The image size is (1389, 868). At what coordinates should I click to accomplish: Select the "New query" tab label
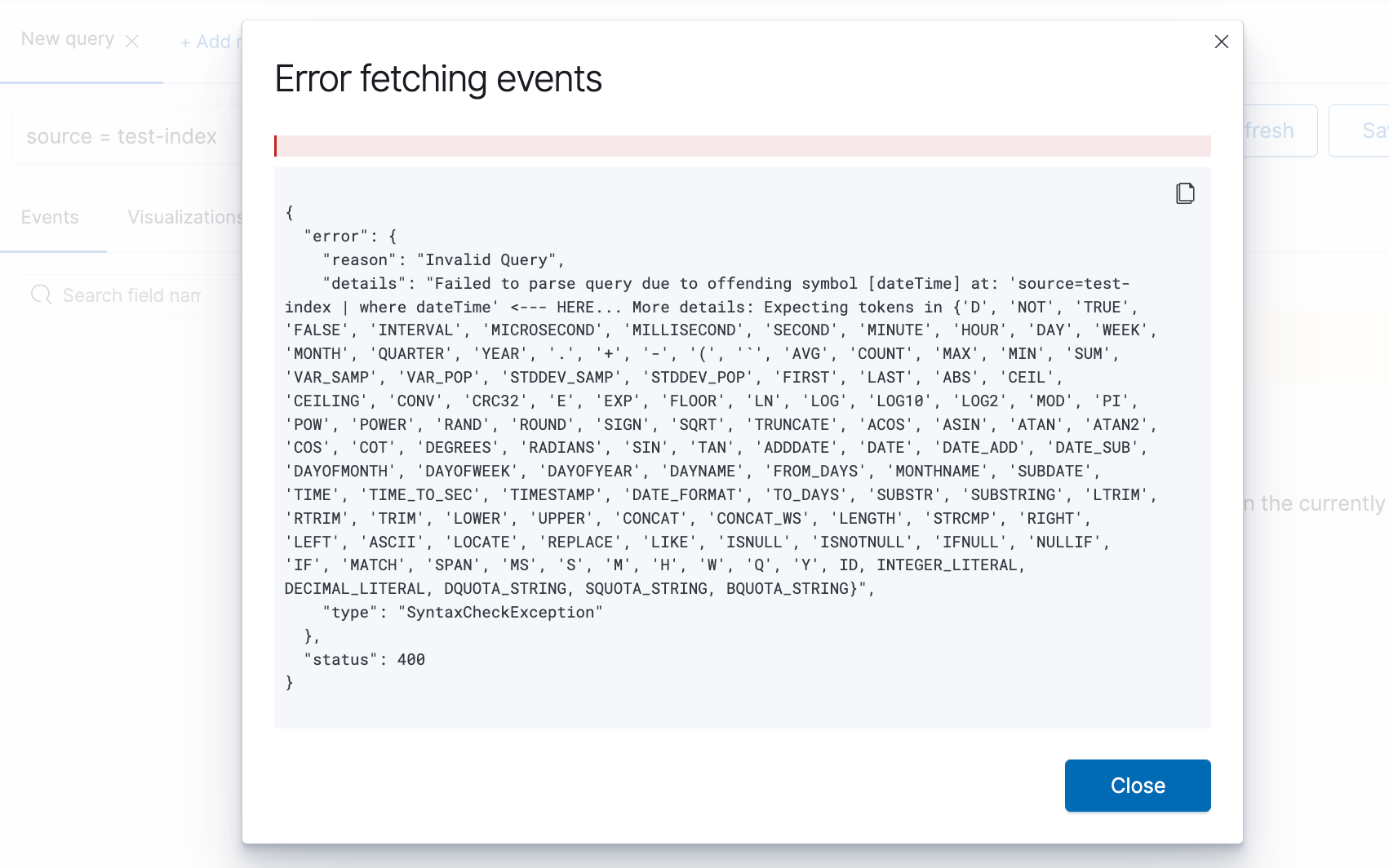coord(68,38)
